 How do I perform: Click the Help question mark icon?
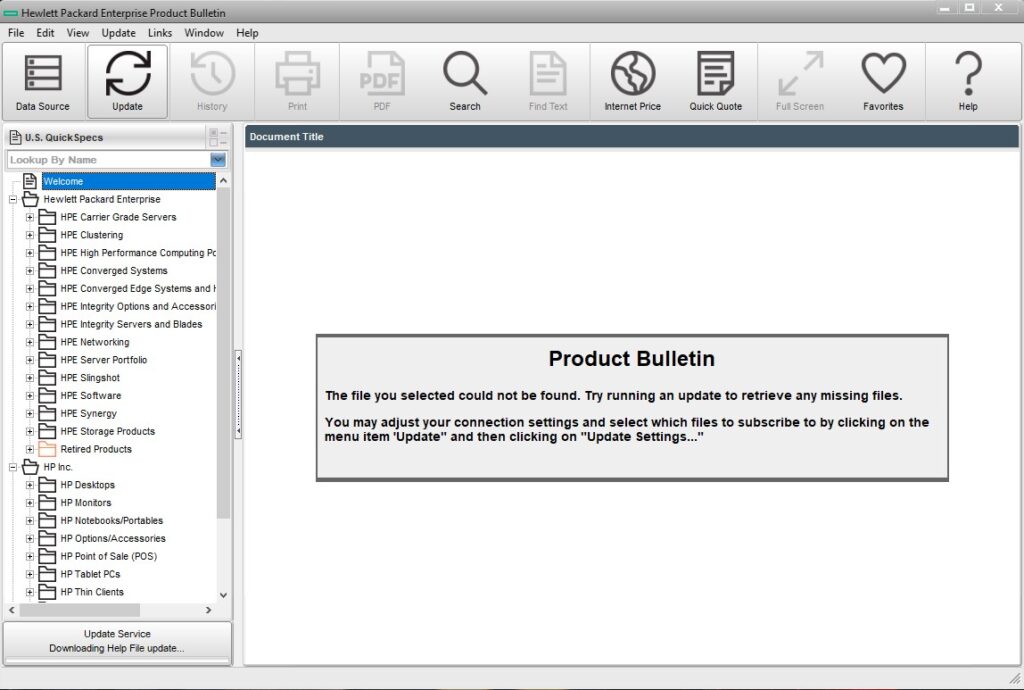967,81
